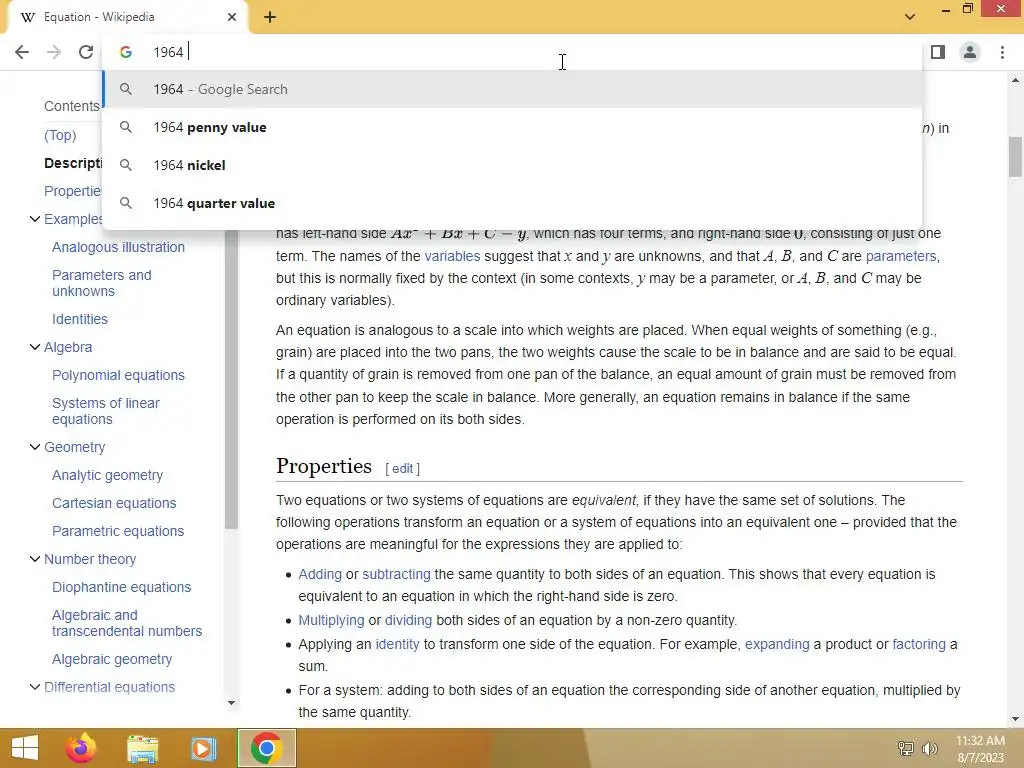Open Systems of linear equations in contents

(106, 411)
